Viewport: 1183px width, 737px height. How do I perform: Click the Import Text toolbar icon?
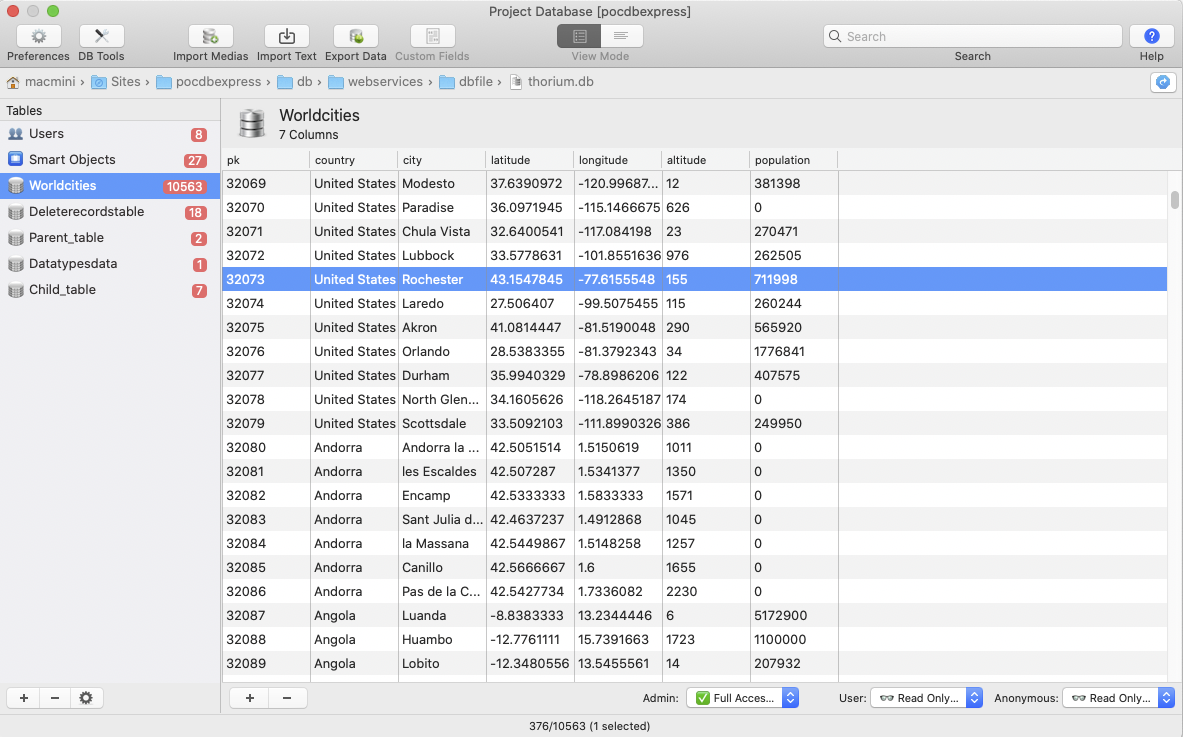point(286,36)
